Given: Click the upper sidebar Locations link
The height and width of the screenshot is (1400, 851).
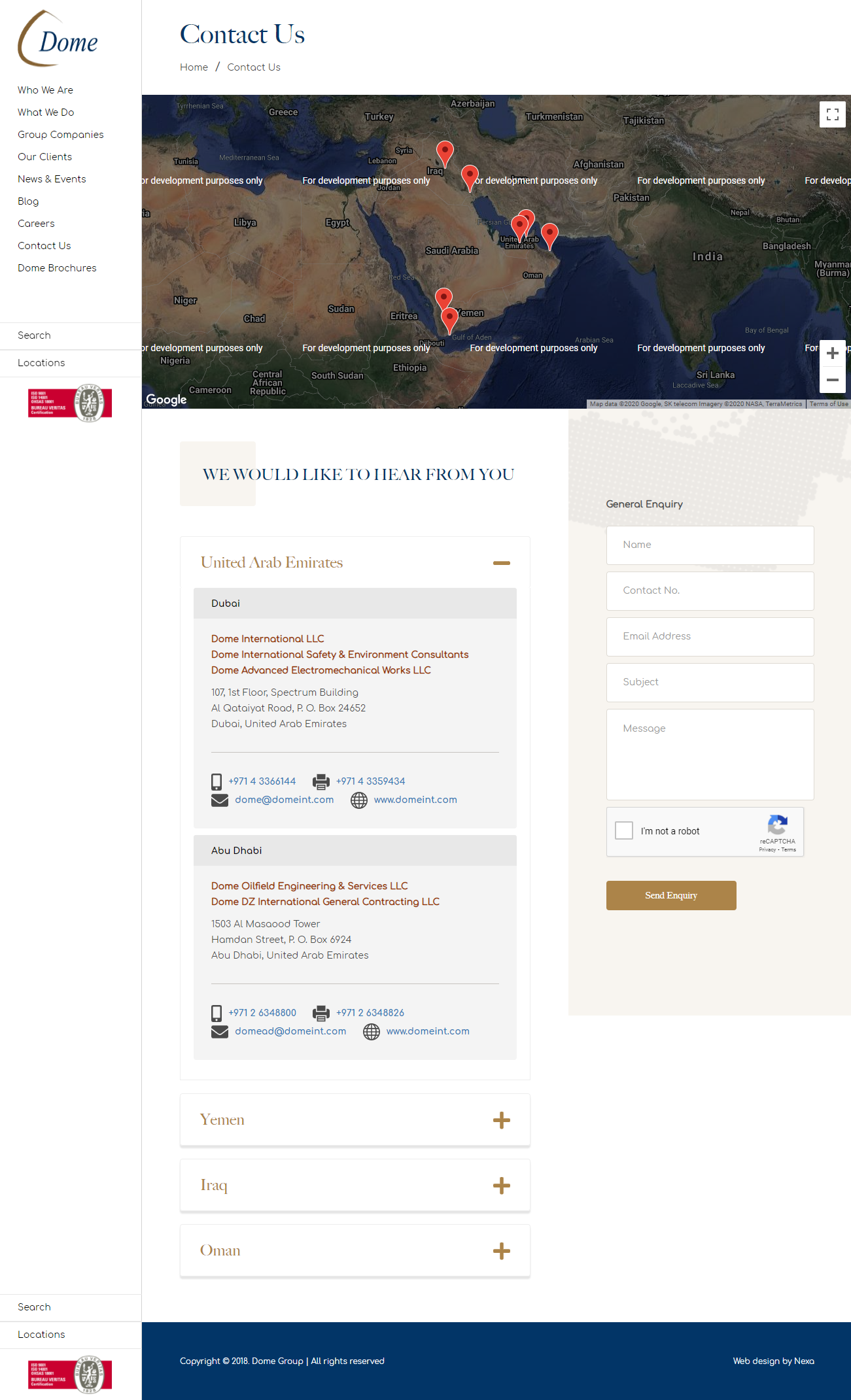Looking at the screenshot, I should click(41, 363).
